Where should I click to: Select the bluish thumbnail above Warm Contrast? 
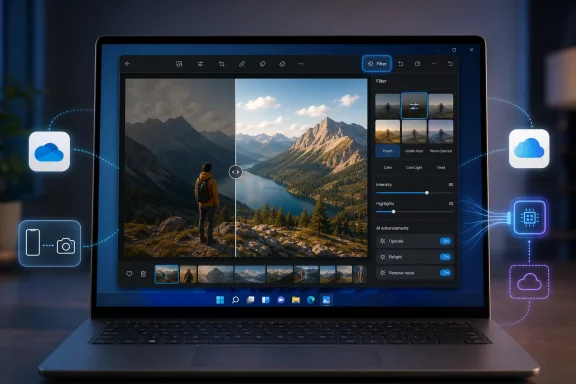coord(441,132)
